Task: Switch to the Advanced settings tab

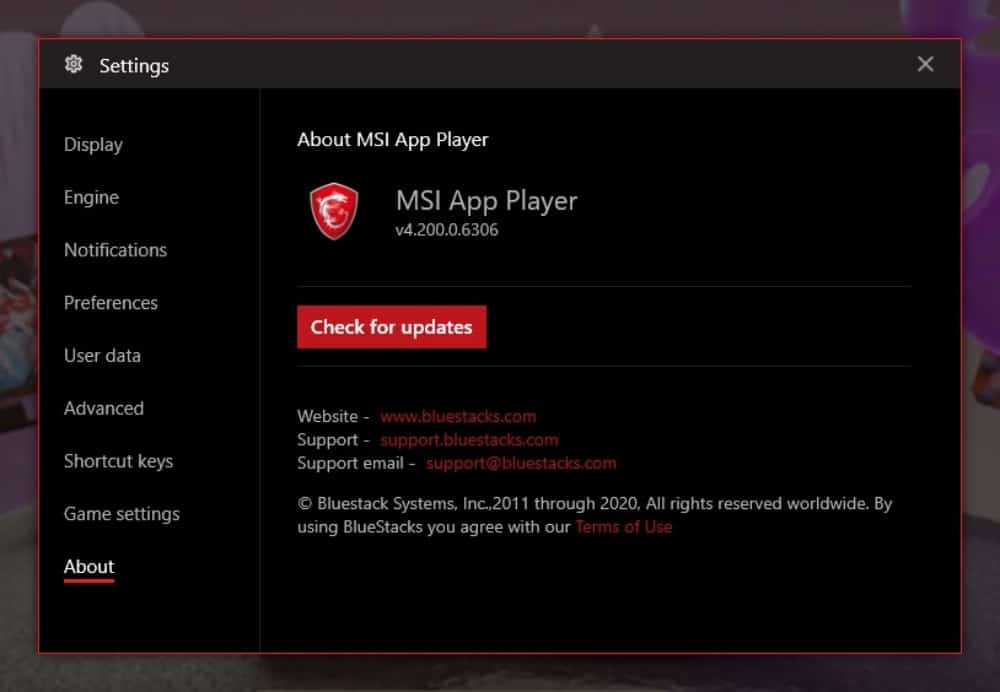Action: point(103,408)
